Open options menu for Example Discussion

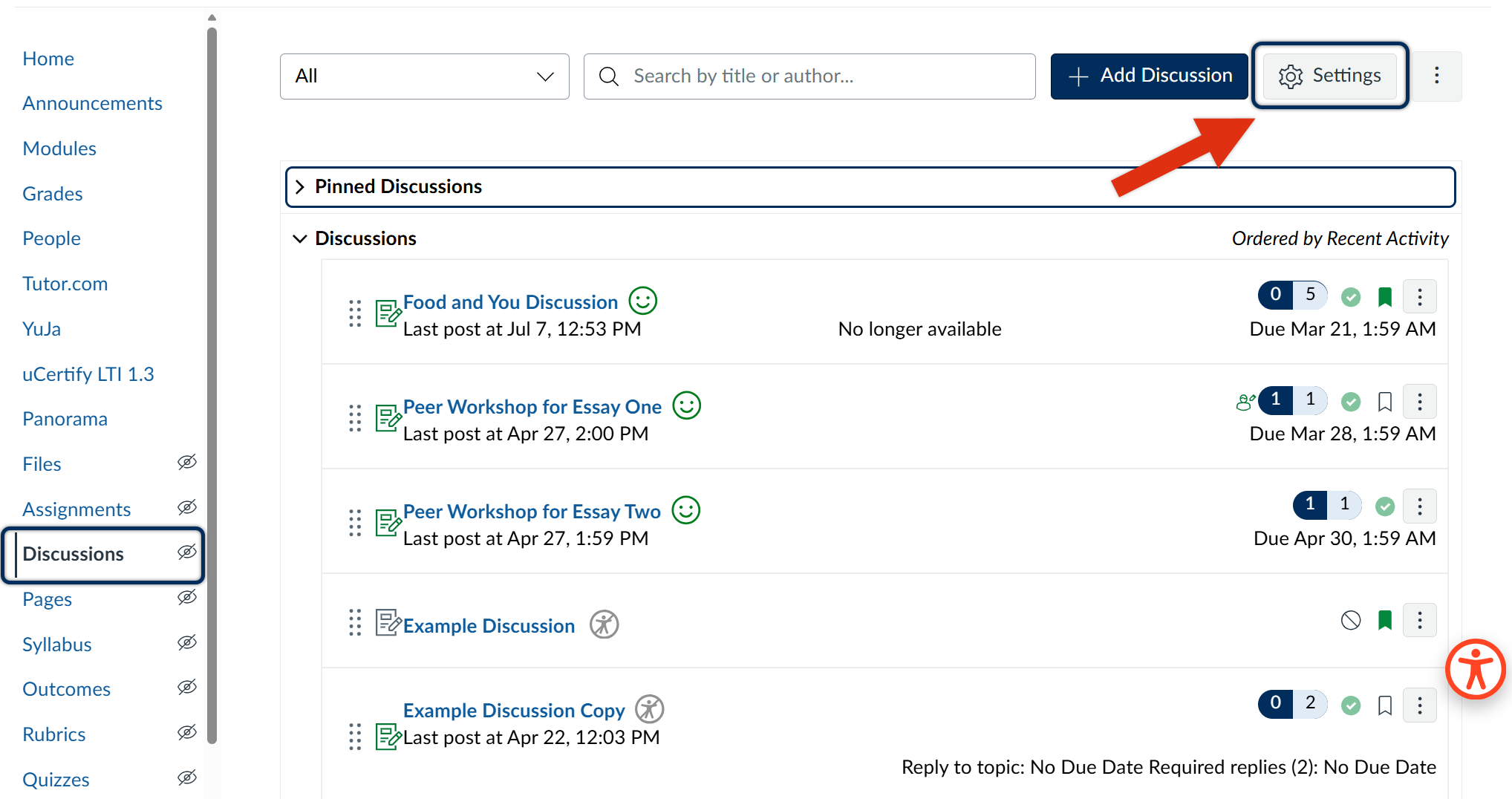tap(1420, 620)
